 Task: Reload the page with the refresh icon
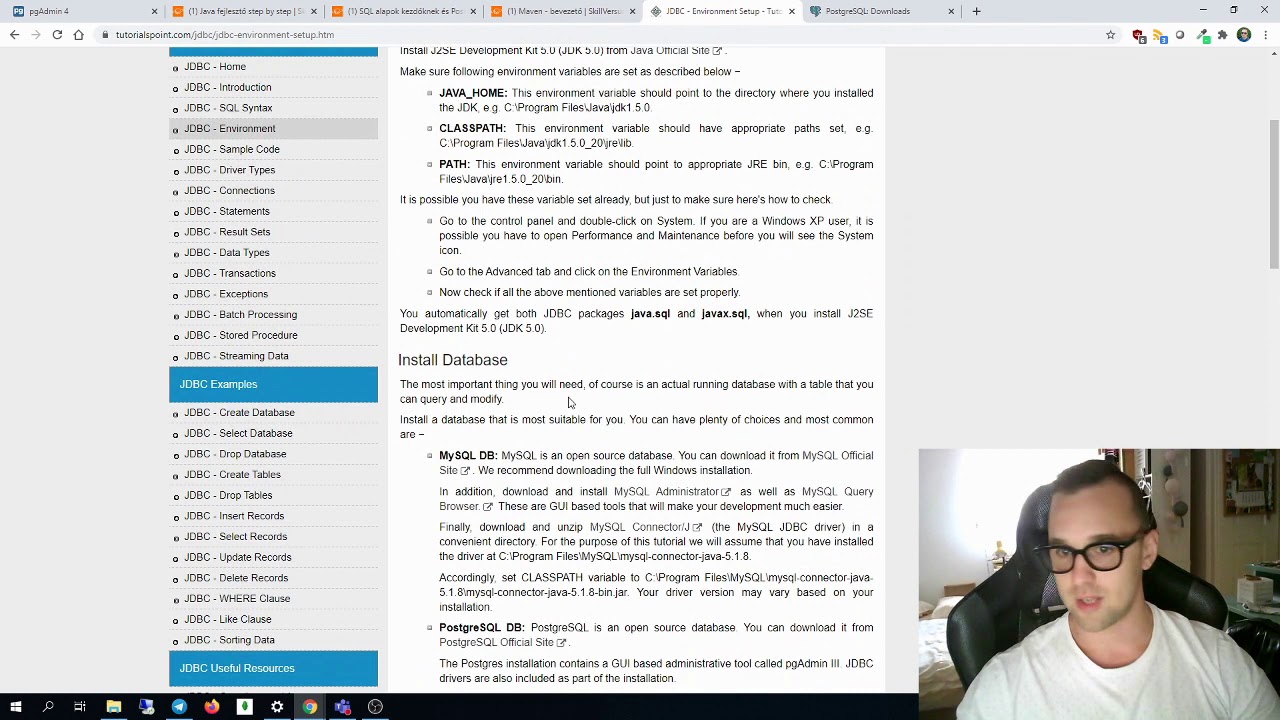click(x=57, y=35)
